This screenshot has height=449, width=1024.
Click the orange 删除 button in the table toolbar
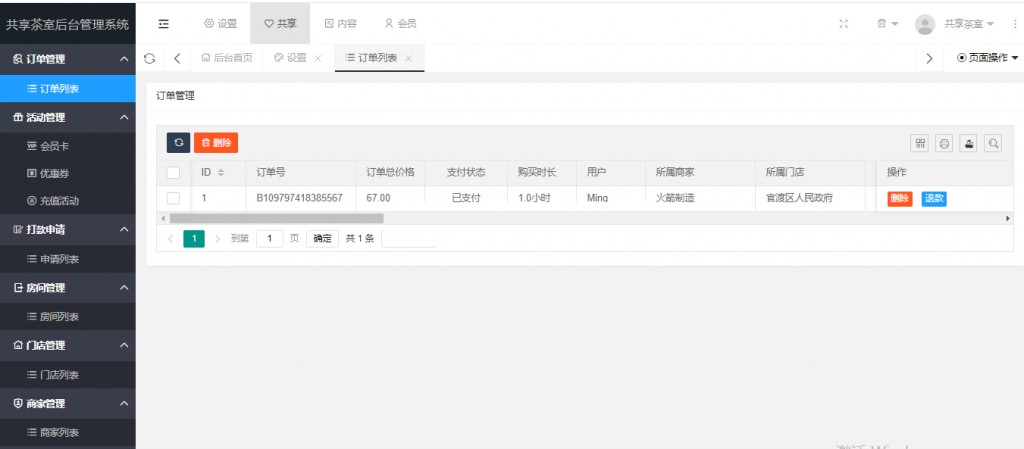click(216, 142)
